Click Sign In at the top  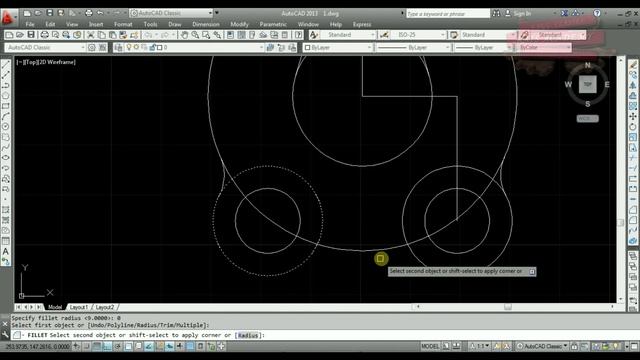[522, 13]
